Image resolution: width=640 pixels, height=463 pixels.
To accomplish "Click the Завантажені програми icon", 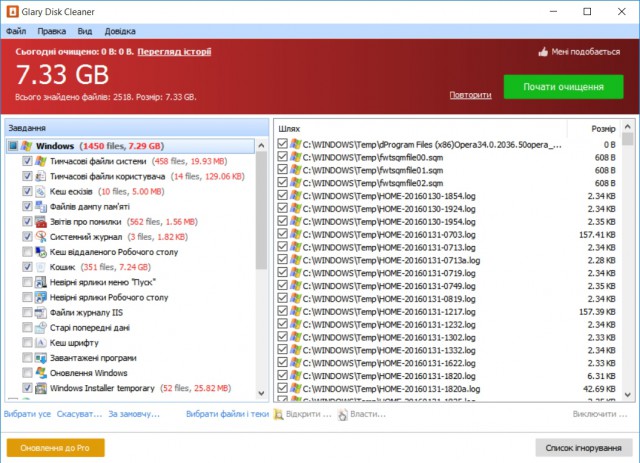I will pyautogui.click(x=40, y=357).
